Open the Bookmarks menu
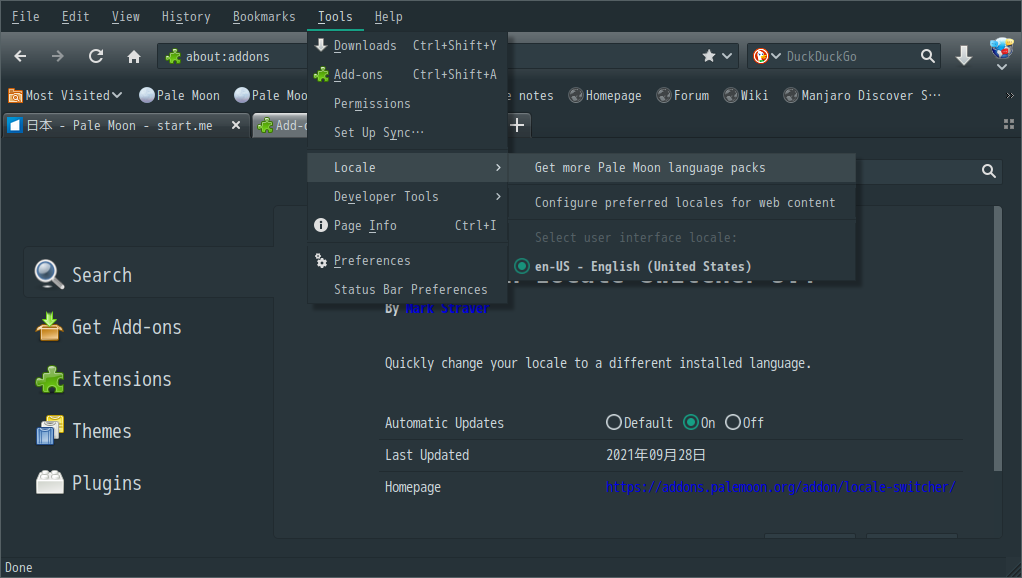 tap(264, 16)
